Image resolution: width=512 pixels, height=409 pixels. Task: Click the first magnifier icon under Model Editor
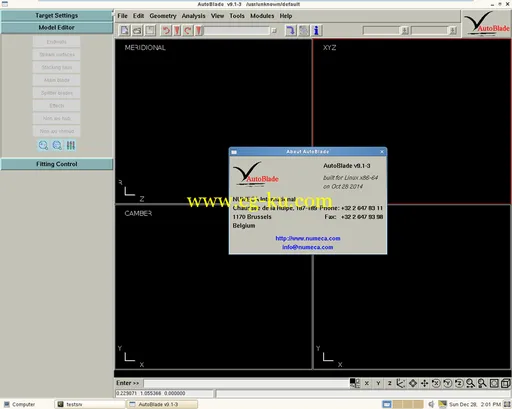[43, 145]
